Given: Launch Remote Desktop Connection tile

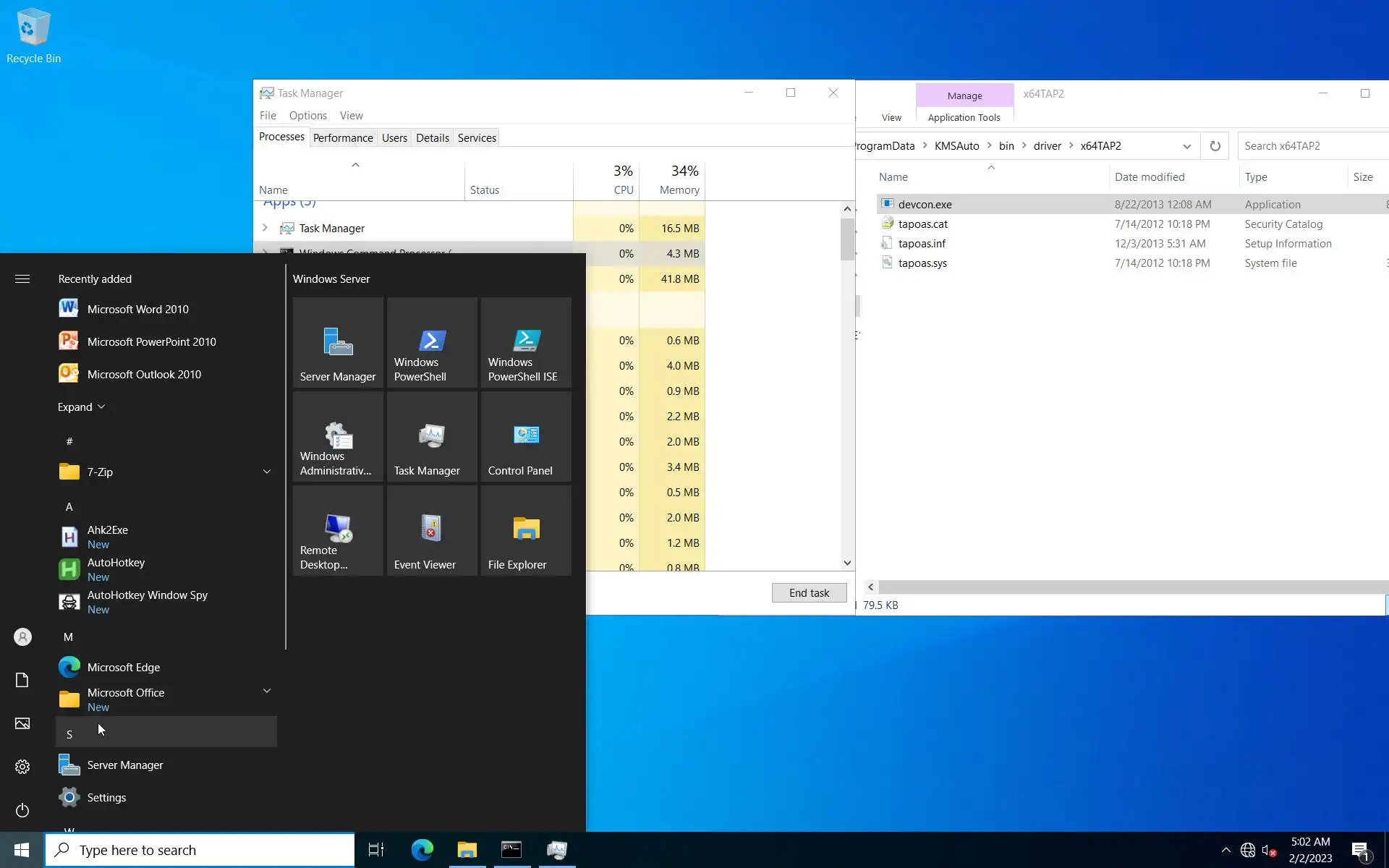Looking at the screenshot, I should coord(338,531).
